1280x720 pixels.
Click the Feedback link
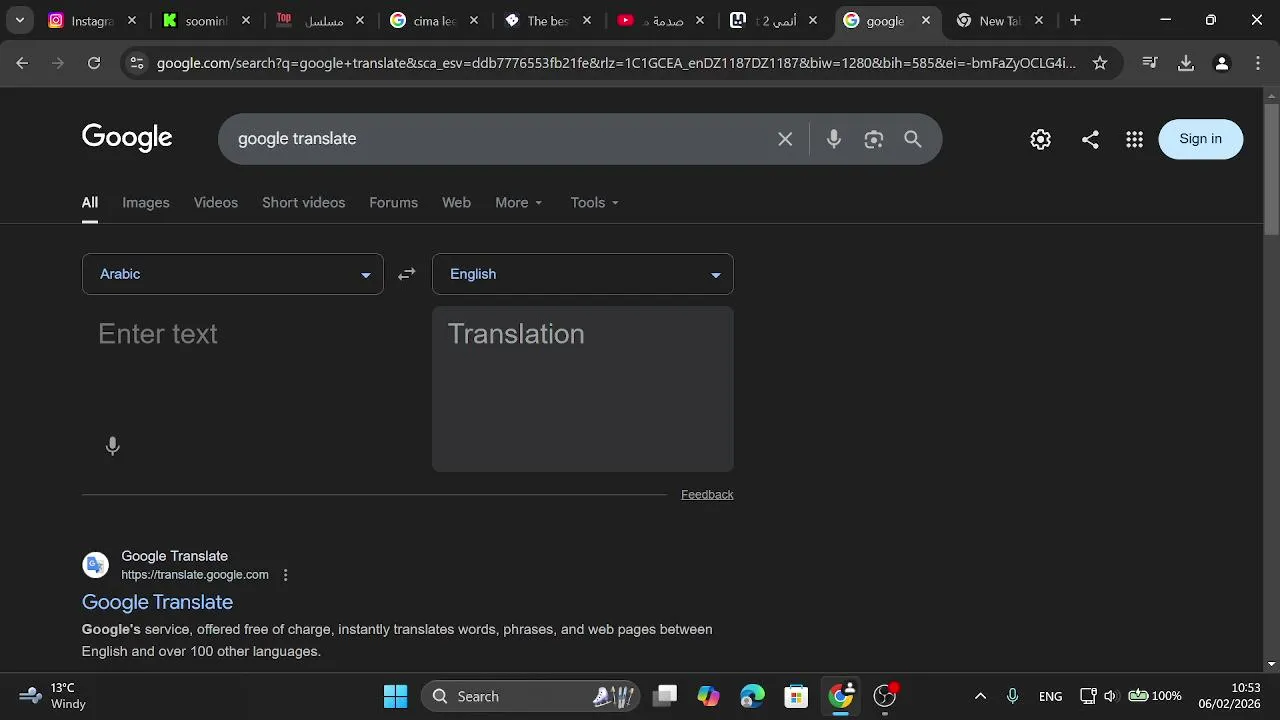point(707,494)
